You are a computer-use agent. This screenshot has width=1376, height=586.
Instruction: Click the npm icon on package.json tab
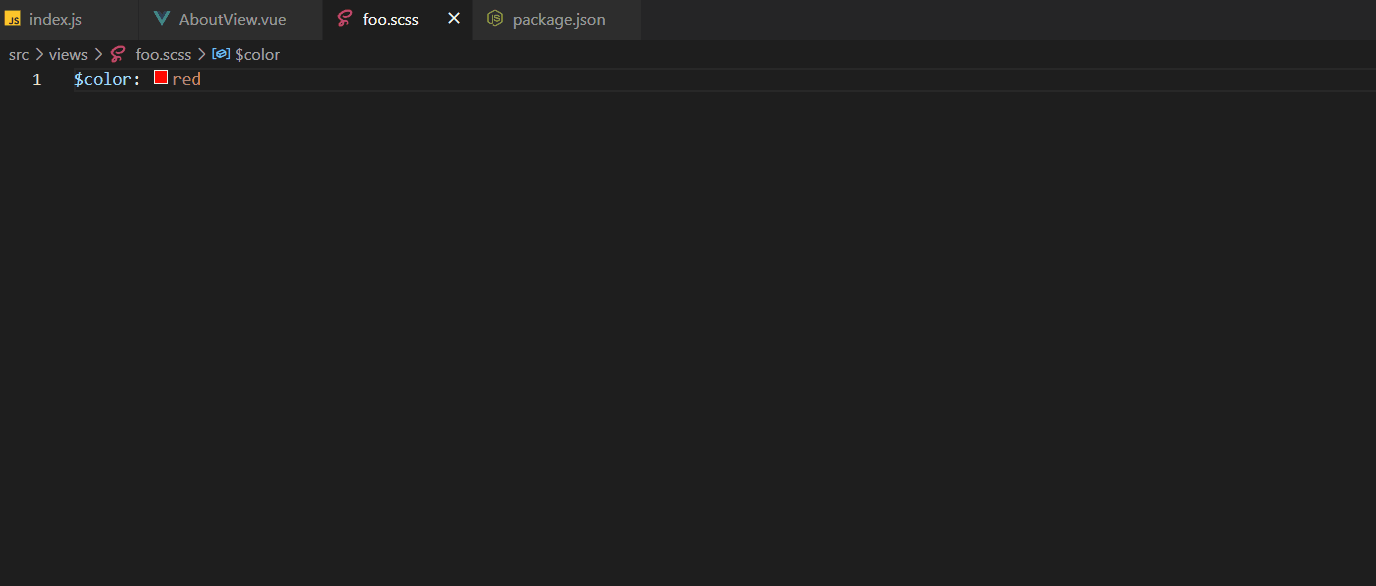pyautogui.click(x=495, y=18)
